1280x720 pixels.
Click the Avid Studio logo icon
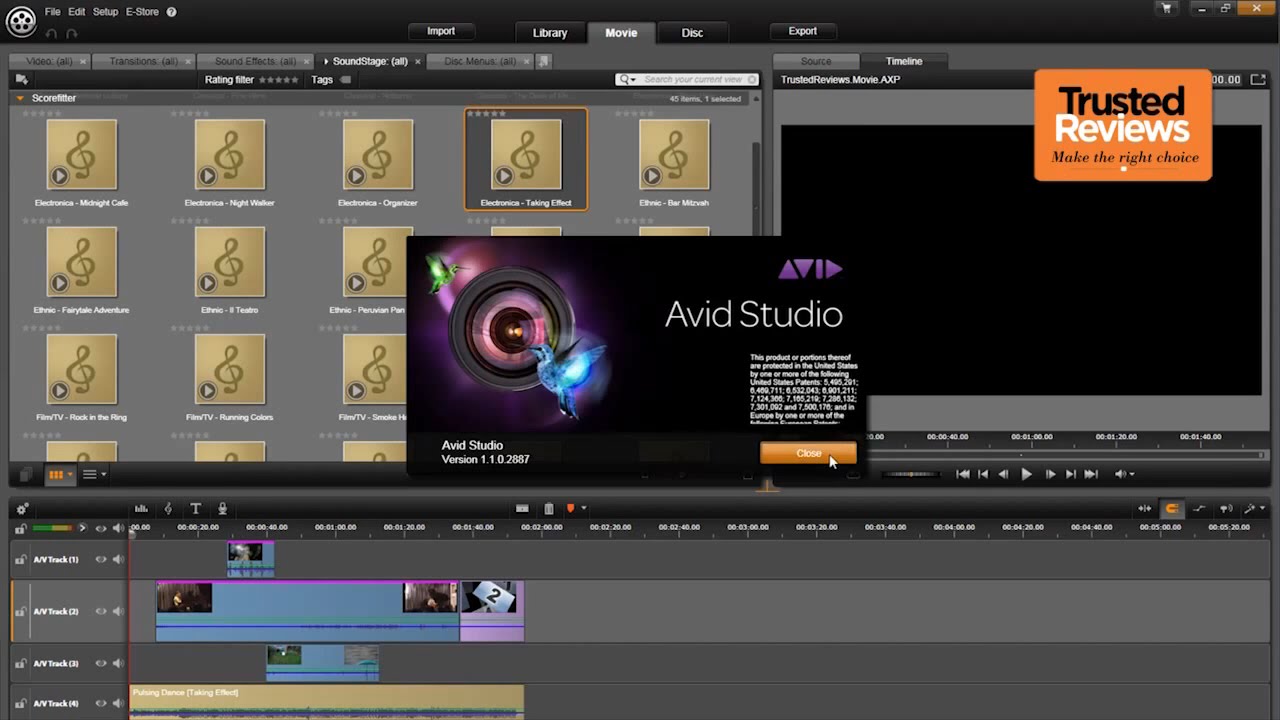click(x=20, y=20)
